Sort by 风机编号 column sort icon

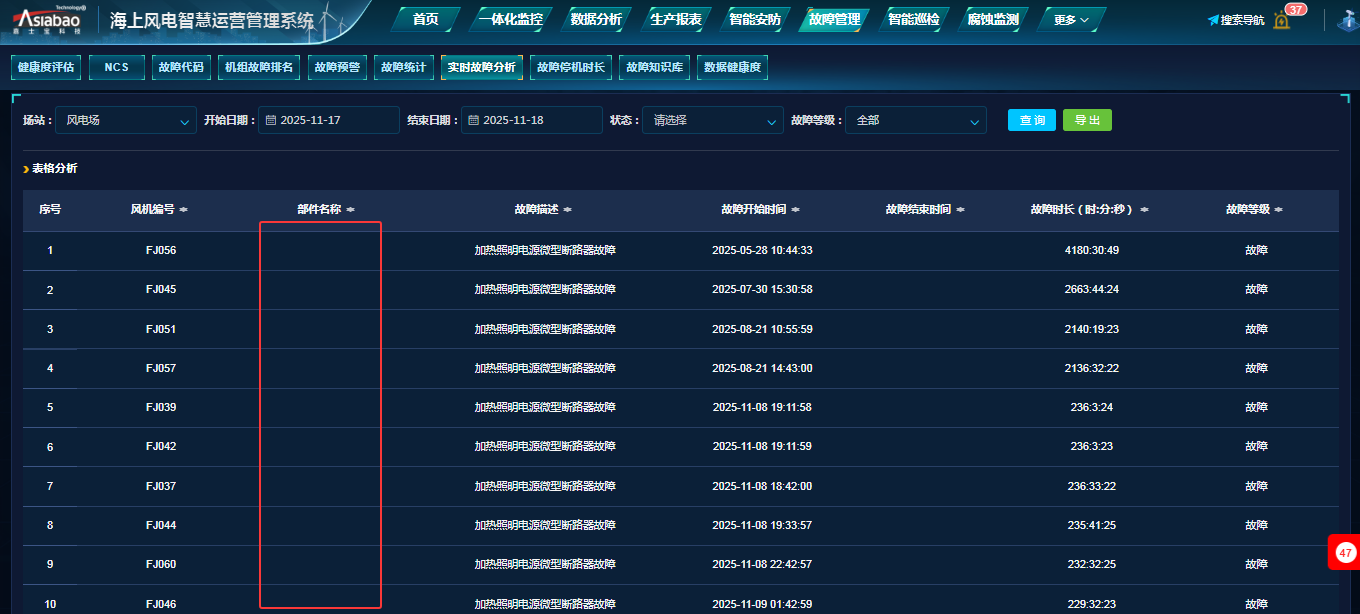pos(184,210)
